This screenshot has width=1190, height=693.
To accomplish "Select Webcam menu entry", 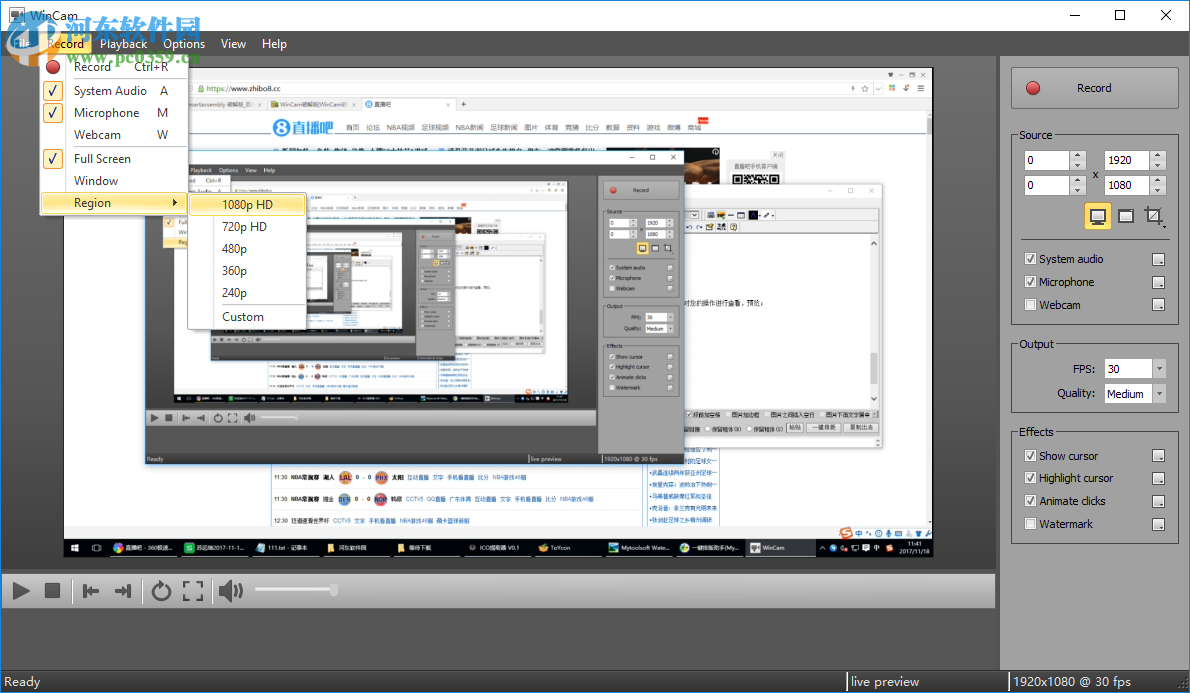I will [x=114, y=134].
